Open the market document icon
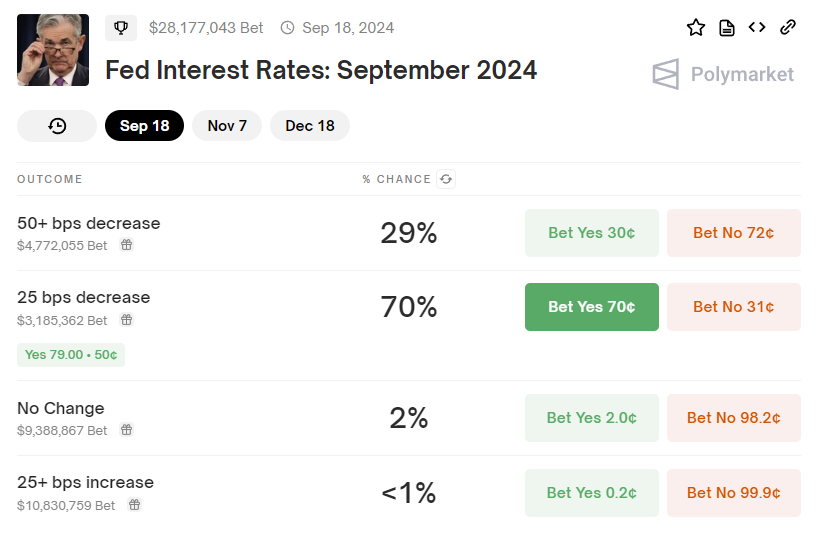Screen dimensions: 818x546 pyautogui.click(x=727, y=28)
